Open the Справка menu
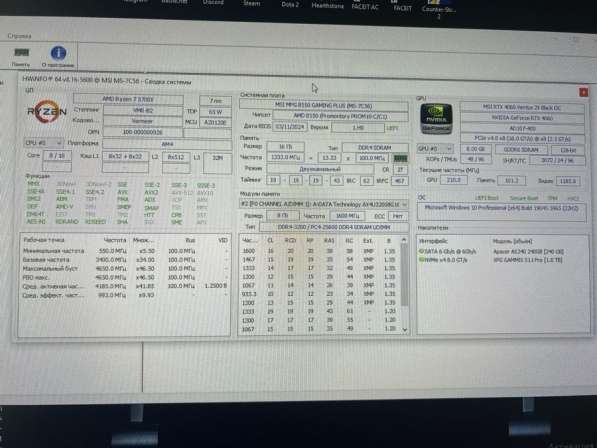597x448 pixels. pyautogui.click(x=19, y=36)
